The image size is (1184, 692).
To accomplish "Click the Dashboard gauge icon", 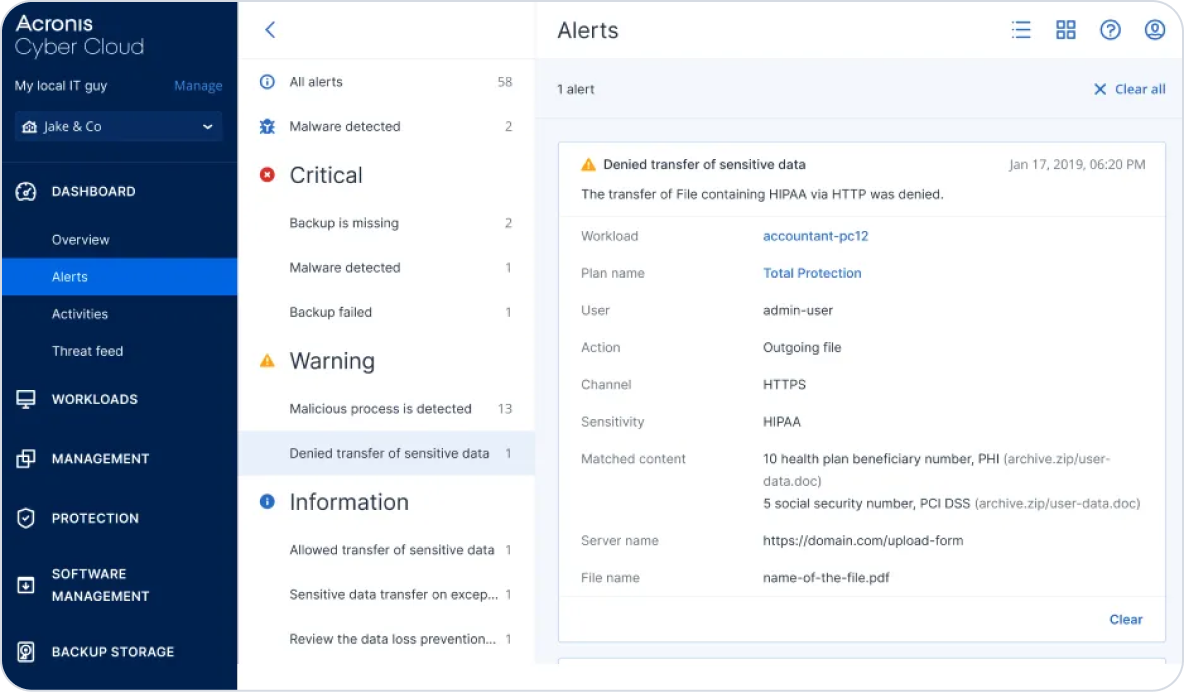I will [x=26, y=192].
